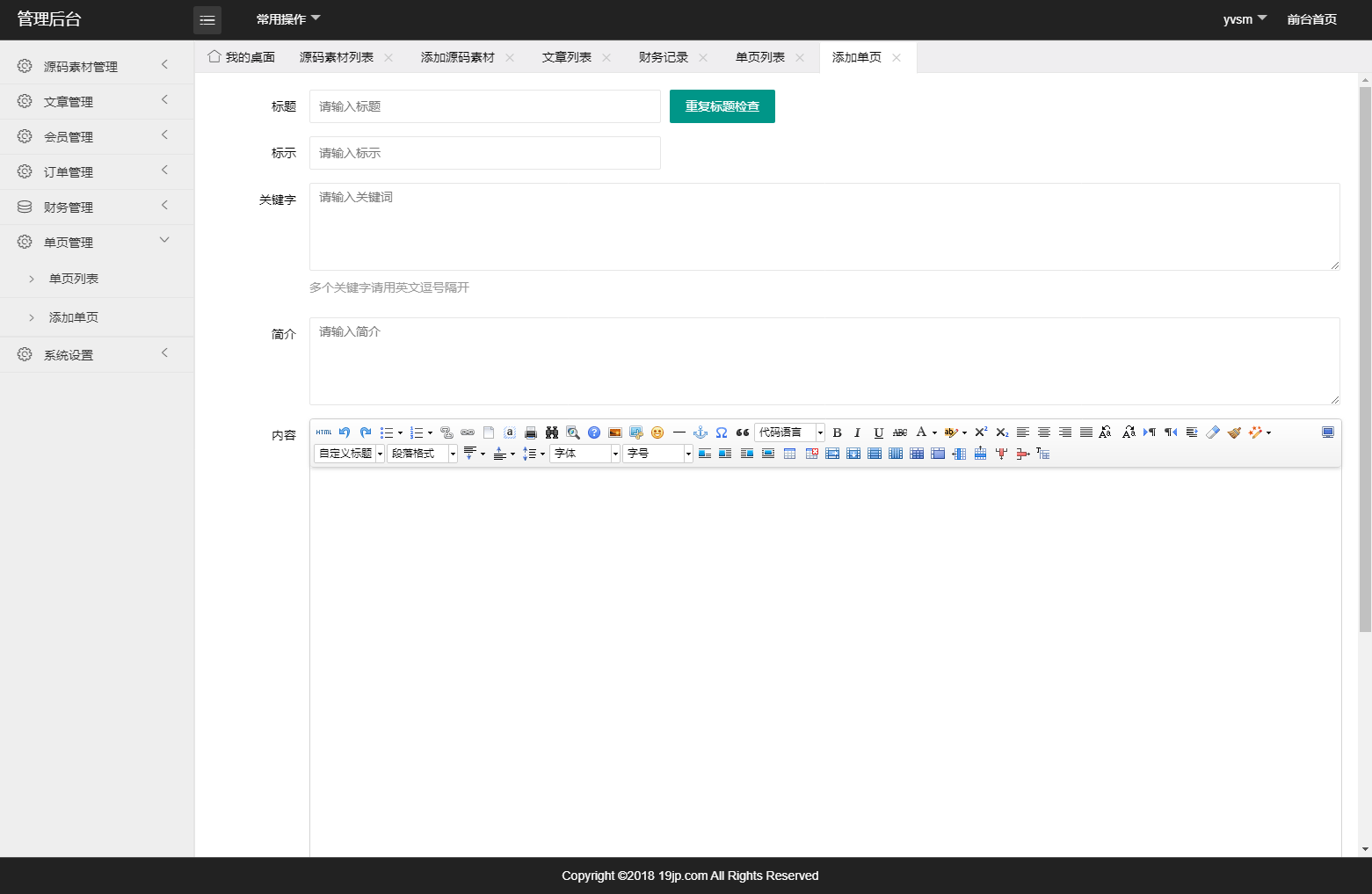Click the 重复标题检查 button
The image size is (1372, 894).
pyautogui.click(x=722, y=106)
